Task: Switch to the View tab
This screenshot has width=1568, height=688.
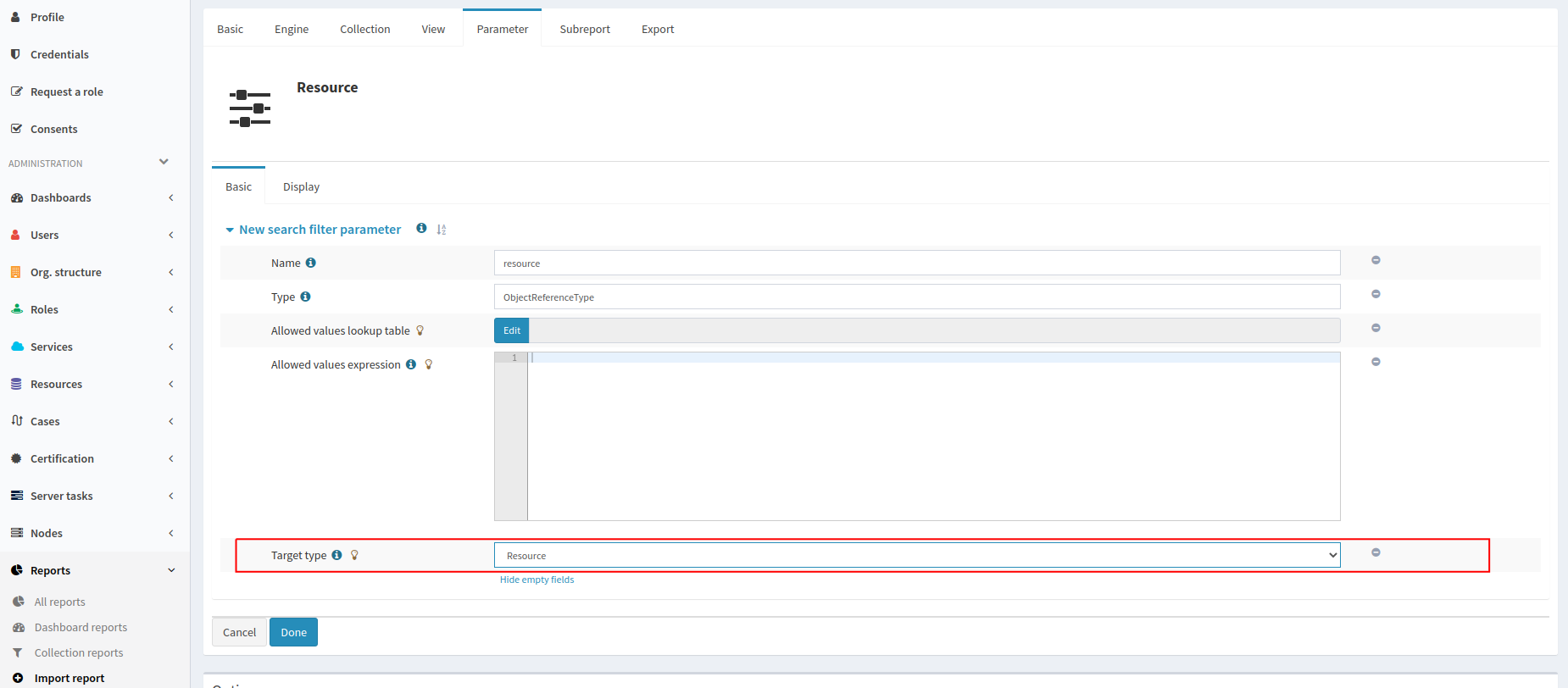Action: 433,29
